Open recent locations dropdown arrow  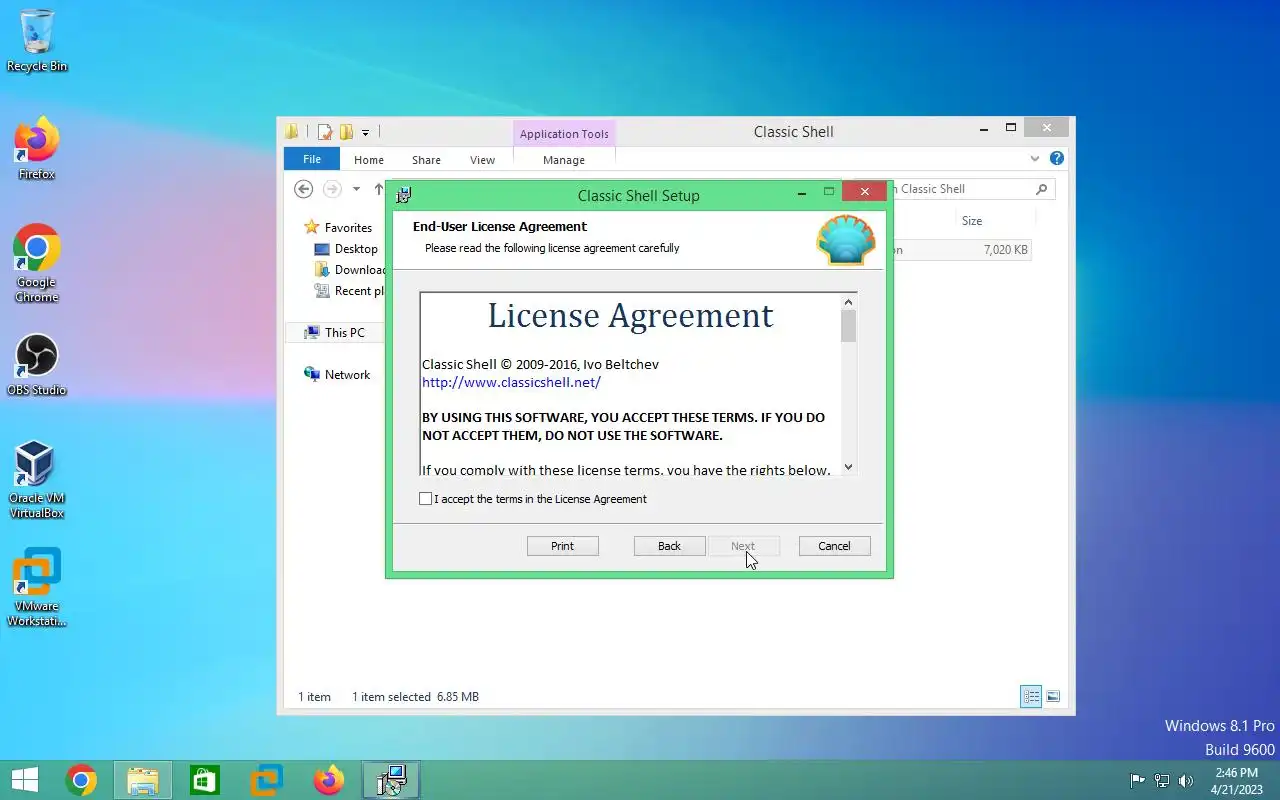click(x=356, y=189)
